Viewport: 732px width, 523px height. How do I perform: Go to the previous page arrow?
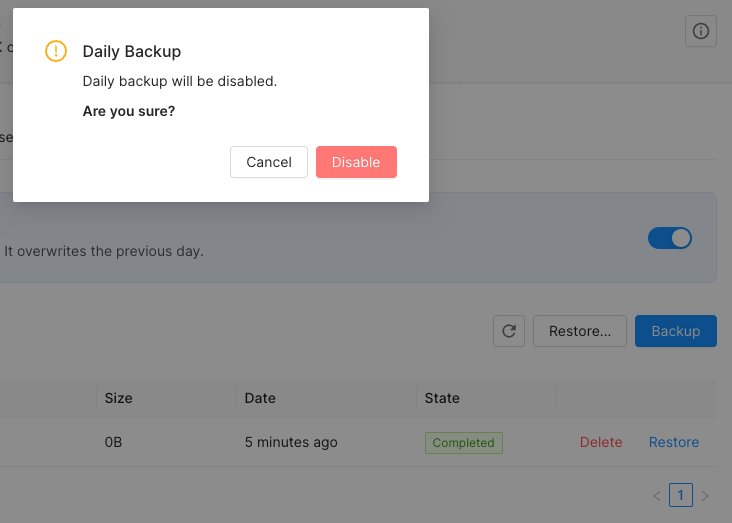(x=657, y=495)
